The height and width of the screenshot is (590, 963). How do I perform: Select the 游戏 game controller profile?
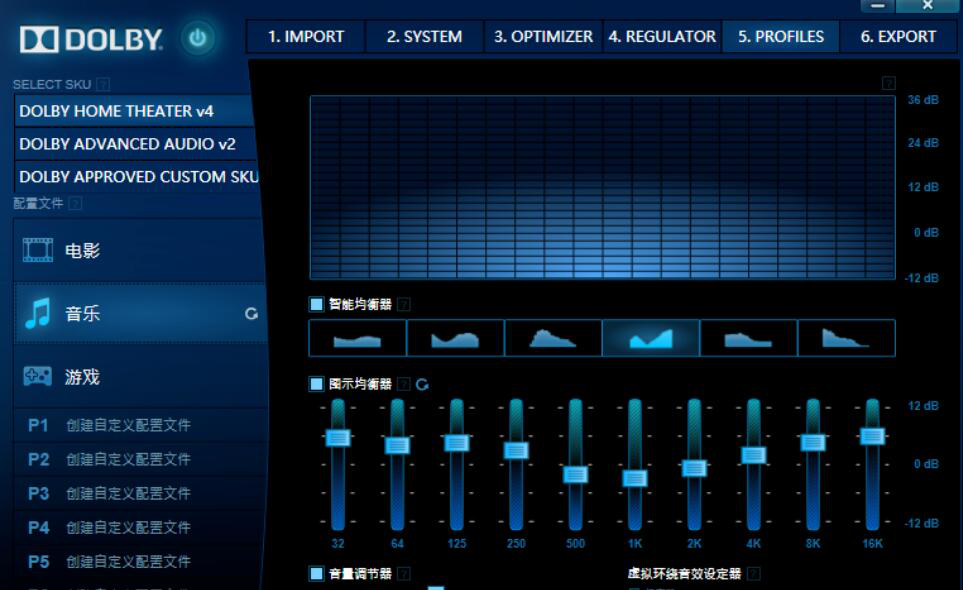[x=38, y=377]
